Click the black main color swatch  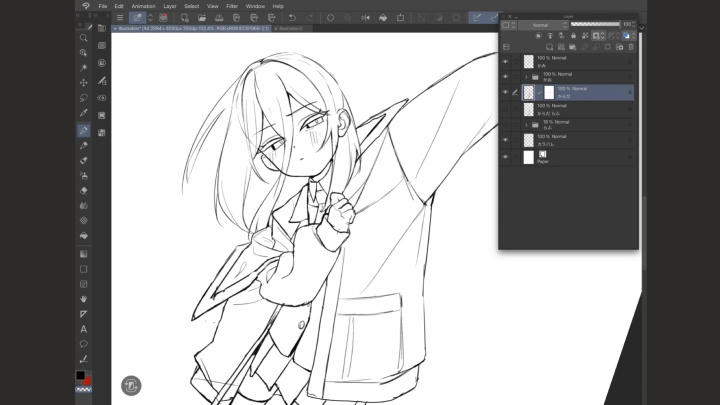[81, 376]
